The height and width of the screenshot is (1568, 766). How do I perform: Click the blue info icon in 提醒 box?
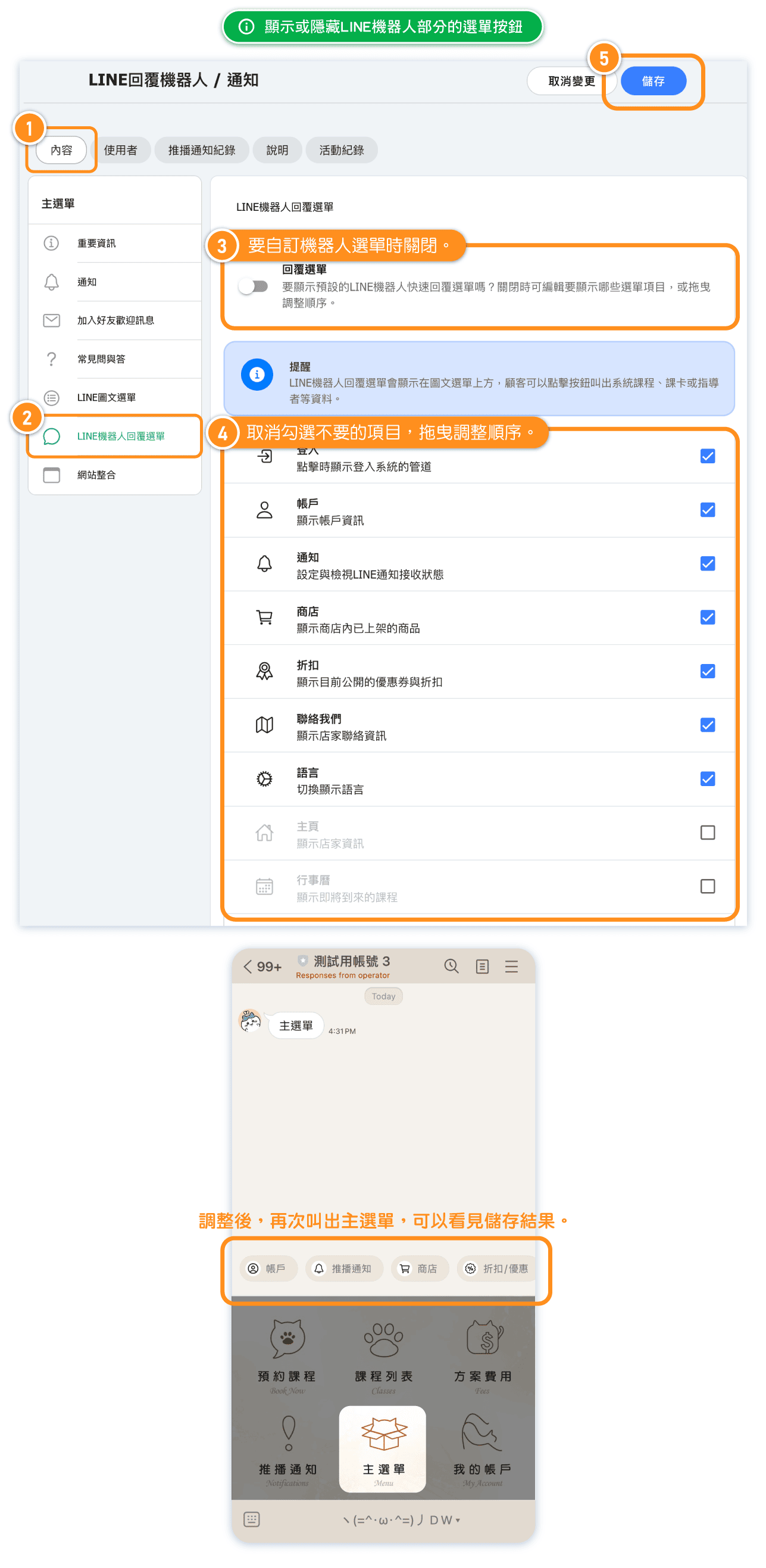click(257, 375)
